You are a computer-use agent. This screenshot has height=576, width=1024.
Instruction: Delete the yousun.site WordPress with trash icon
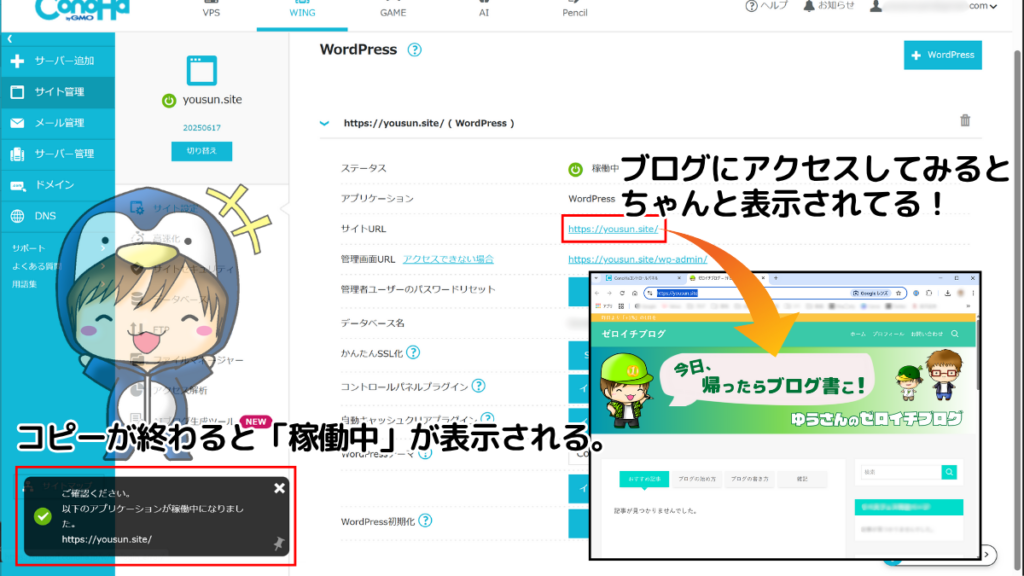[x=965, y=120]
